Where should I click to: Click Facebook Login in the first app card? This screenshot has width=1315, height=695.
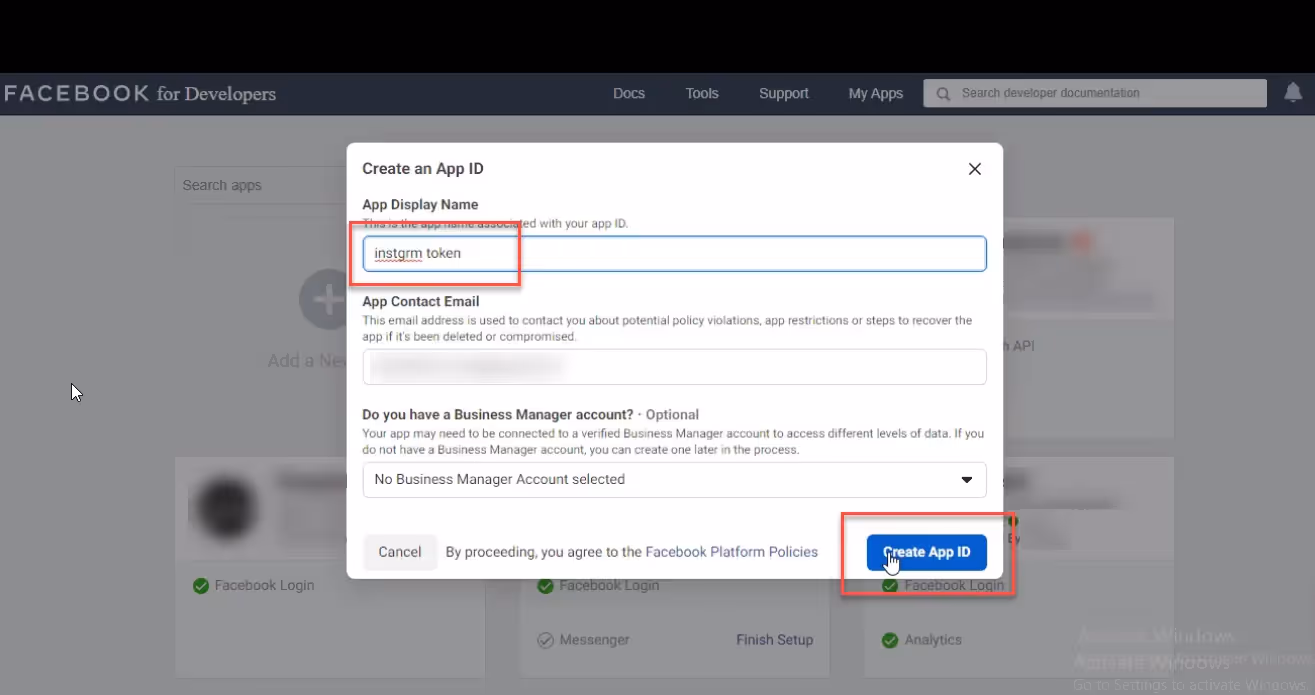coord(264,586)
